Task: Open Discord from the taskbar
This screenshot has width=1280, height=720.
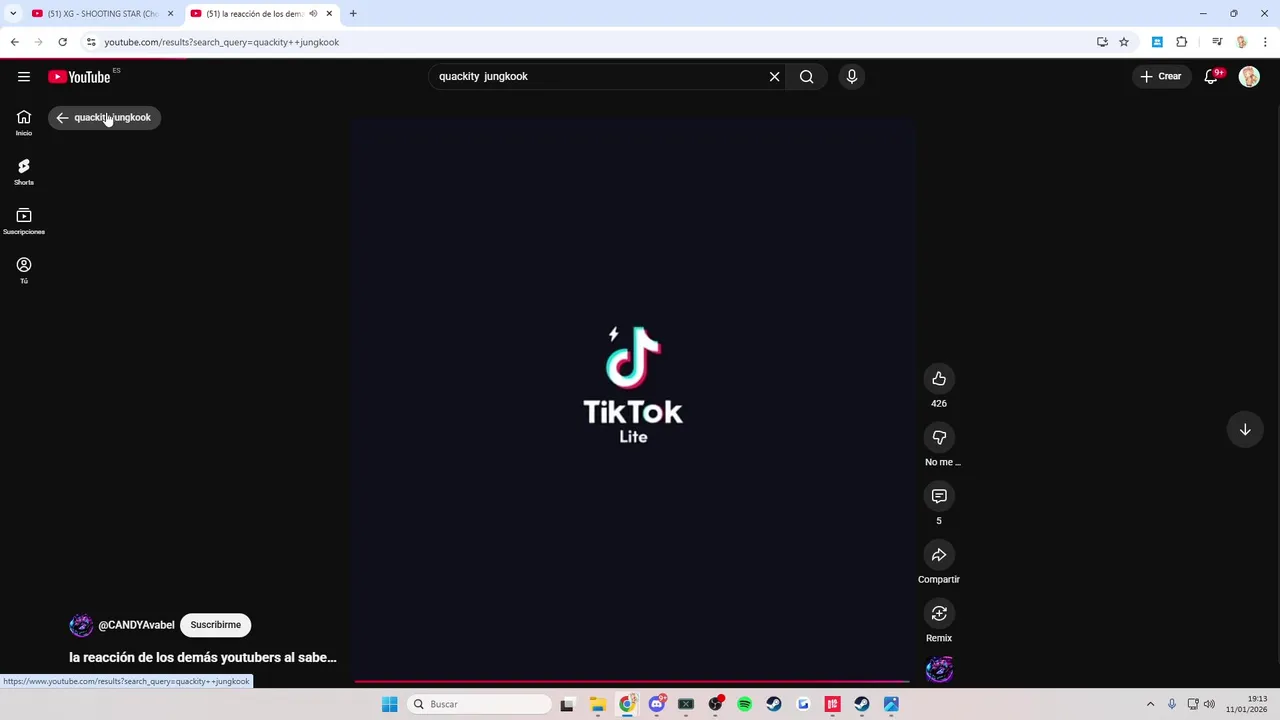Action: pos(656,704)
